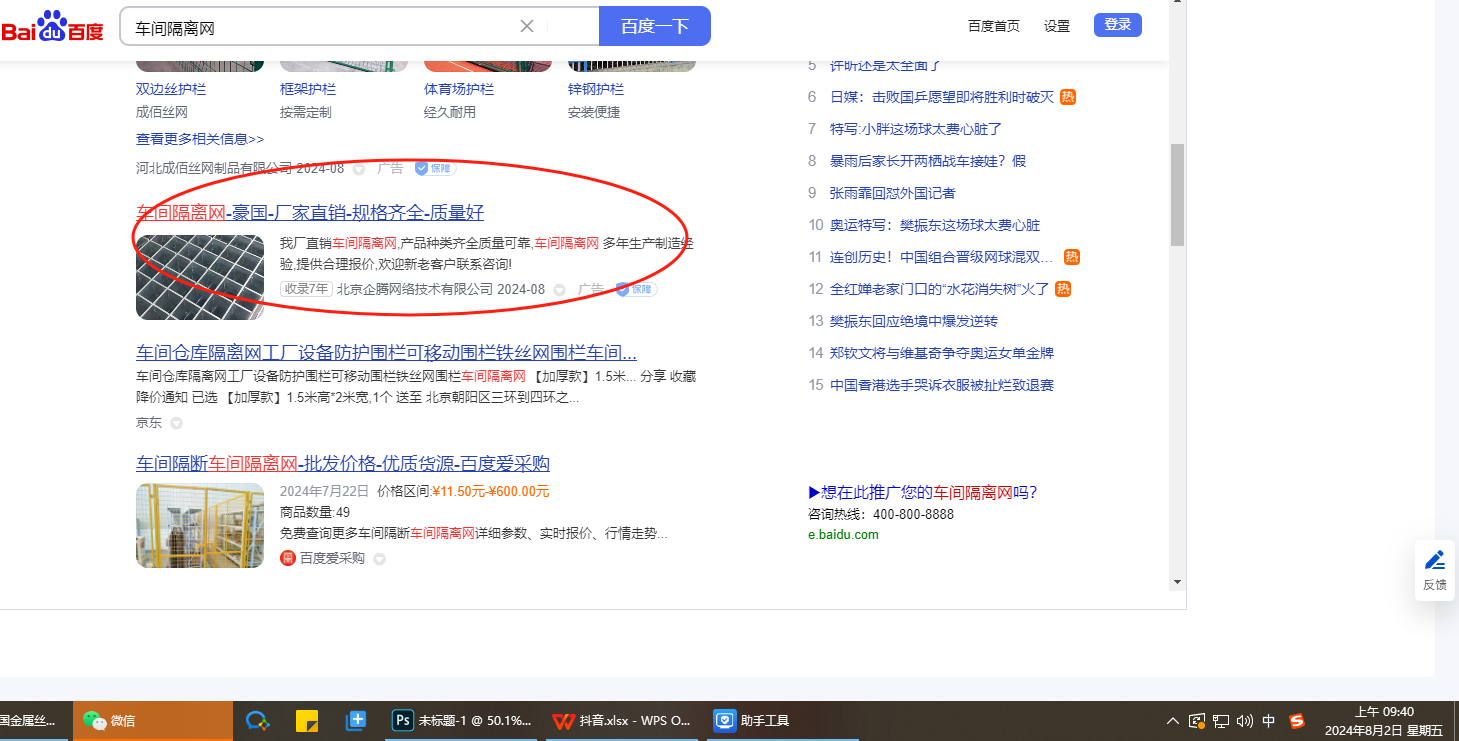This screenshot has width=1459, height=741.
Task: Expand dropdown arrow after 河北成佰丝网制品有限公司
Action: point(359,169)
